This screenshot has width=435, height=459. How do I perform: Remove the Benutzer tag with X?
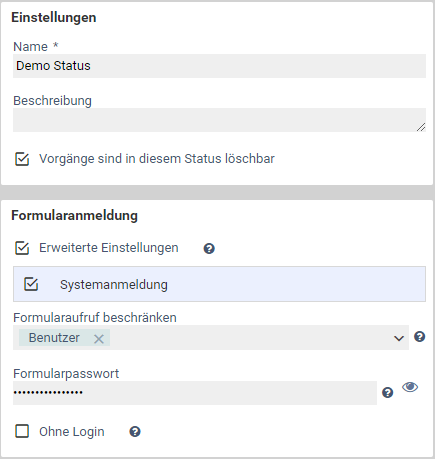99,339
